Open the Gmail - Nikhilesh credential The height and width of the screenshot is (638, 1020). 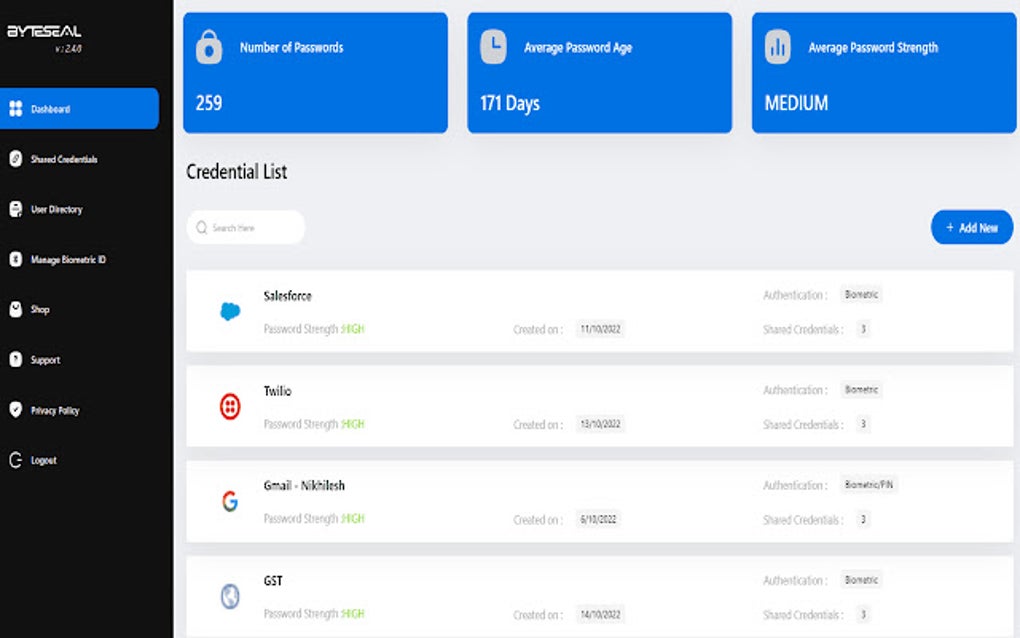coord(304,486)
